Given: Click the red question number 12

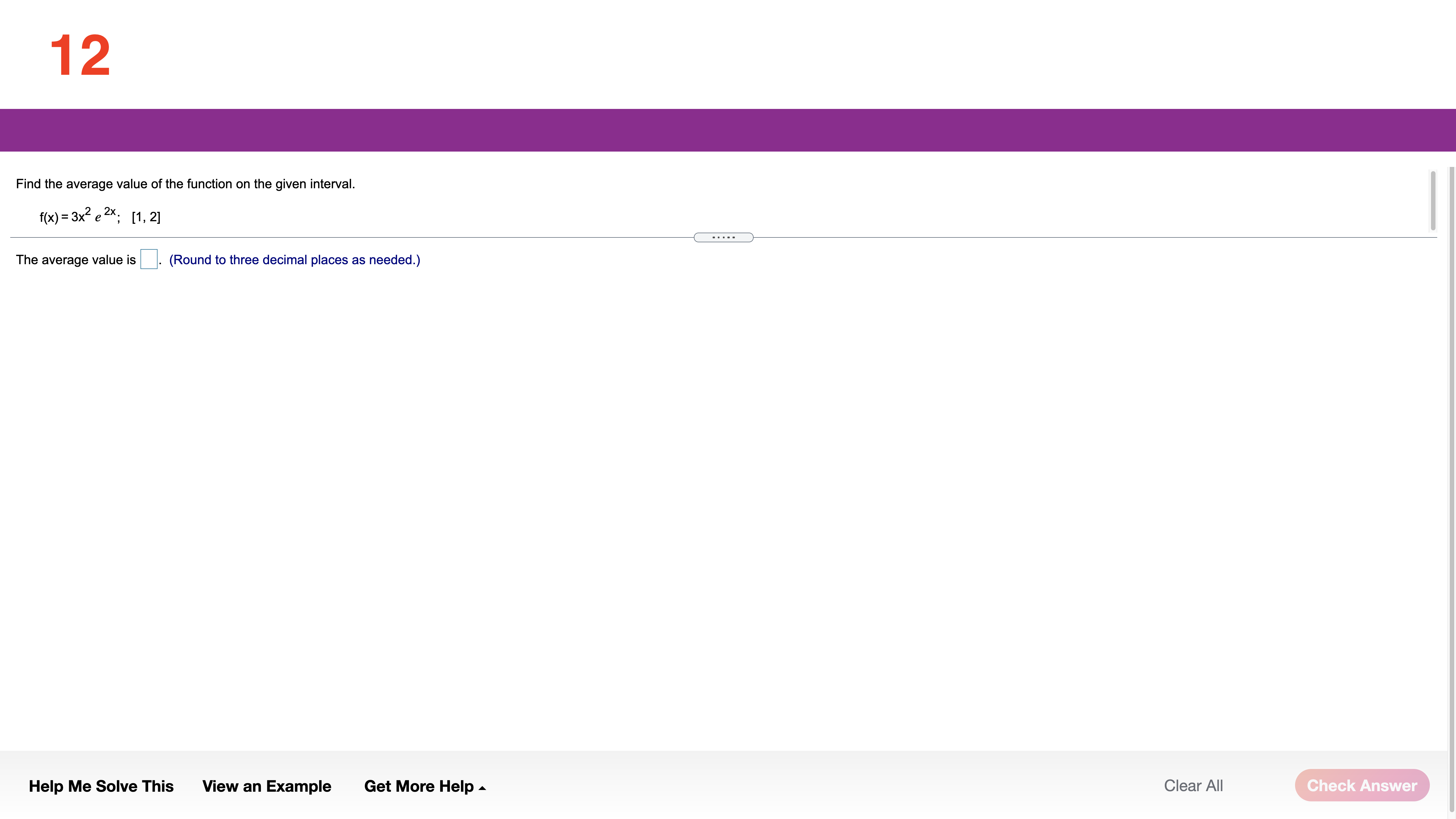Looking at the screenshot, I should (x=80, y=55).
